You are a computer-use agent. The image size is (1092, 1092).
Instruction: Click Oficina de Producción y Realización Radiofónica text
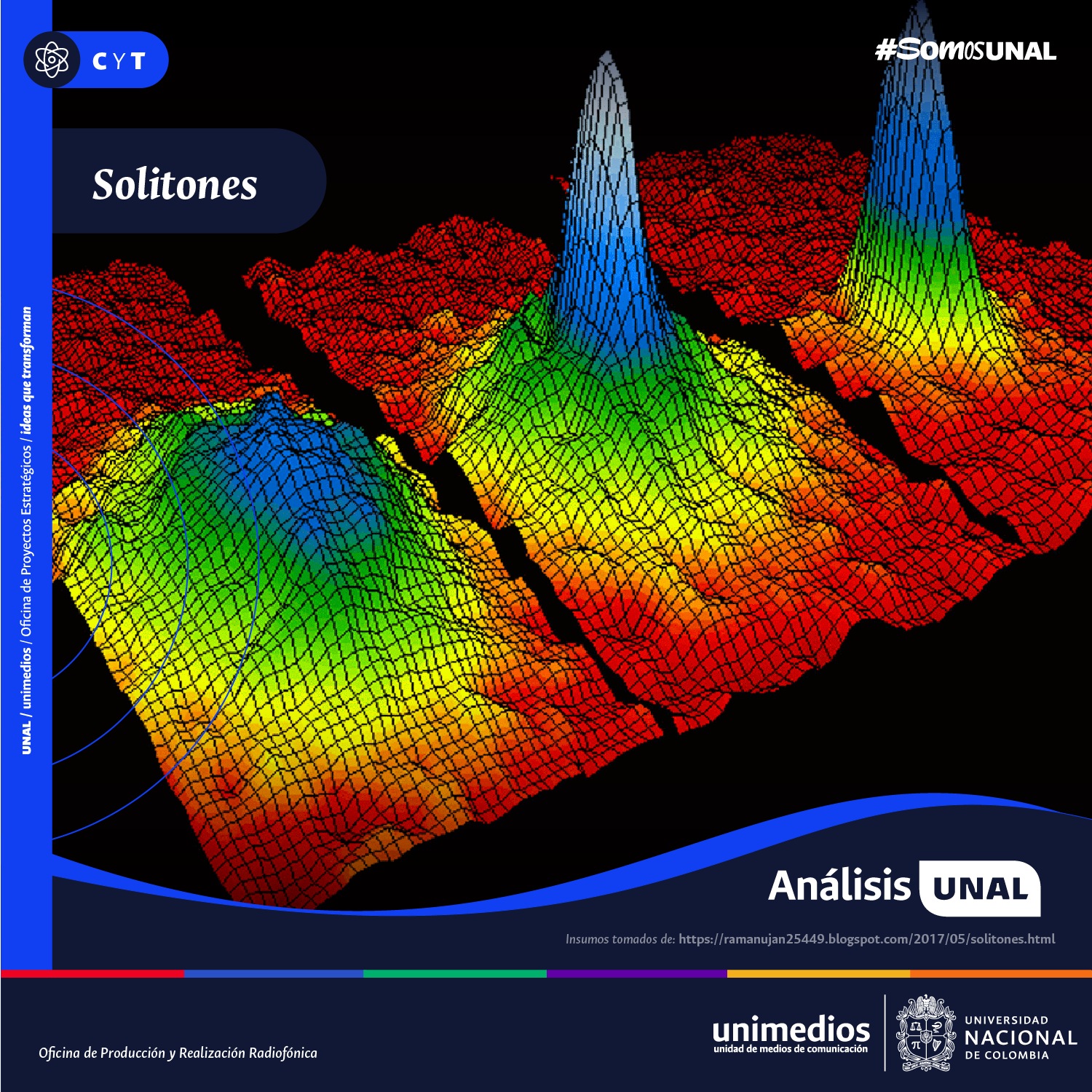tap(178, 1053)
